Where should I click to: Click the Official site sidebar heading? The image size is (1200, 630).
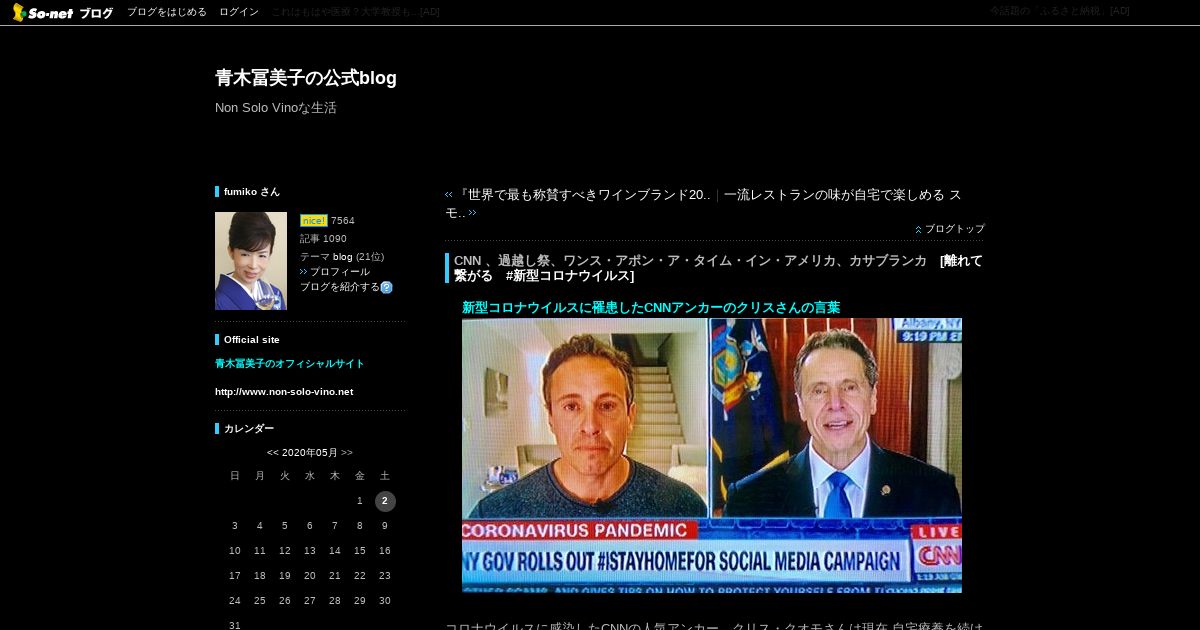click(252, 340)
